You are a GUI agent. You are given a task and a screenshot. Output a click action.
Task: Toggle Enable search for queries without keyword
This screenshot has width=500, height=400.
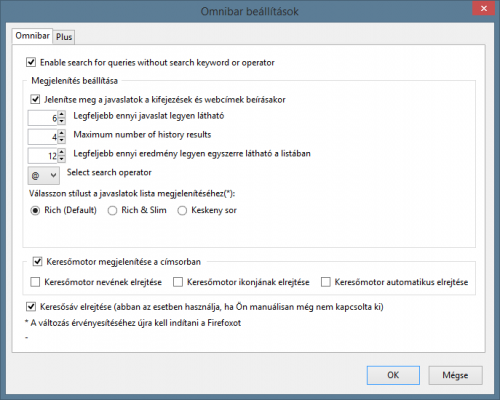tap(31, 62)
